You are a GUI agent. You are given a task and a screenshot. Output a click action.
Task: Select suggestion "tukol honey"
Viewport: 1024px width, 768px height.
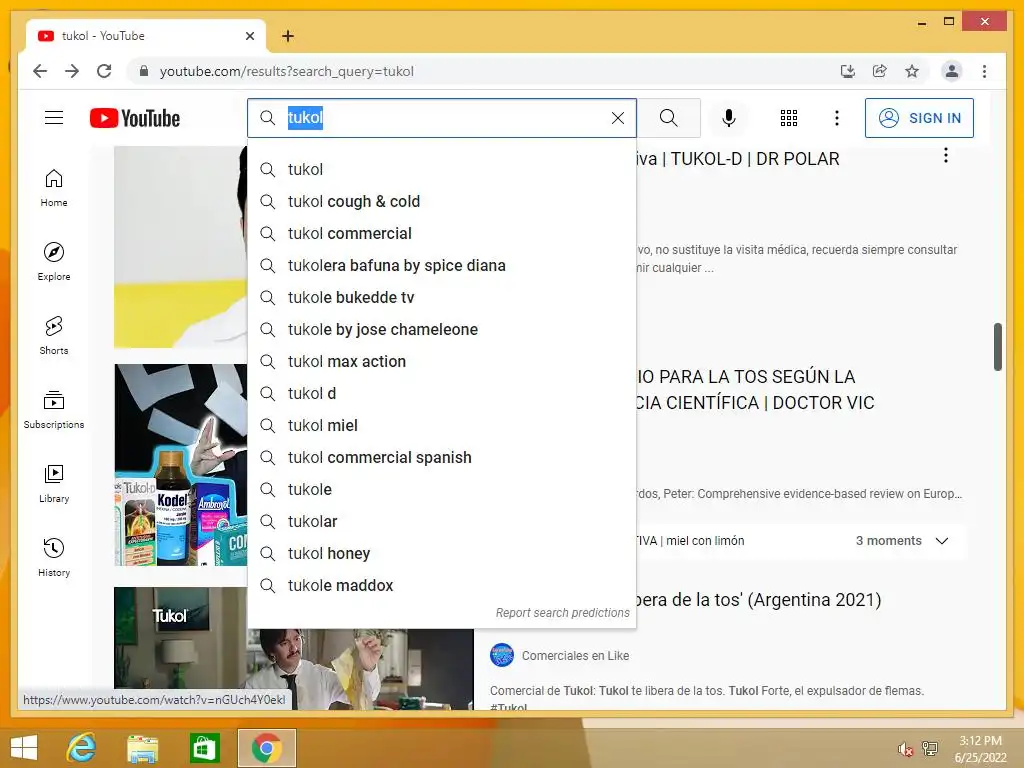point(442,553)
